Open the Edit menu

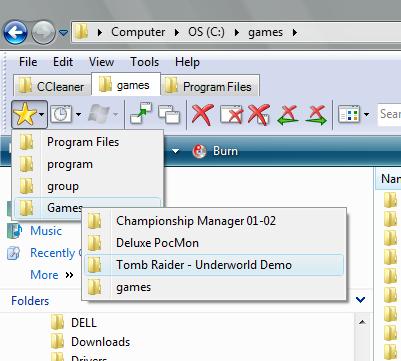point(63,62)
